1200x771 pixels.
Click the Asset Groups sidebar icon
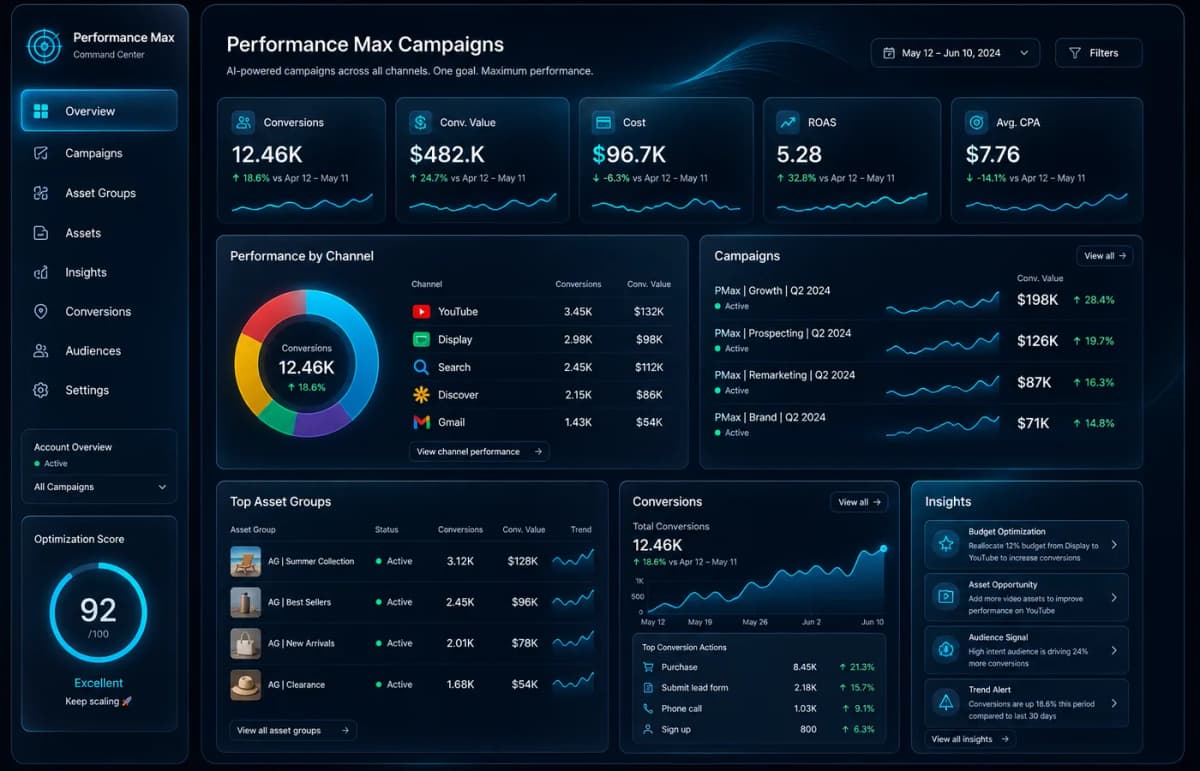click(41, 193)
